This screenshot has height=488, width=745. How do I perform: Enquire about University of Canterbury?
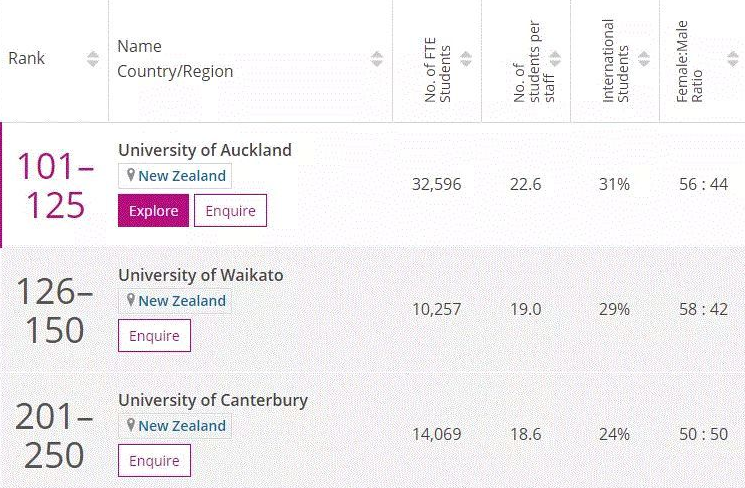154,460
